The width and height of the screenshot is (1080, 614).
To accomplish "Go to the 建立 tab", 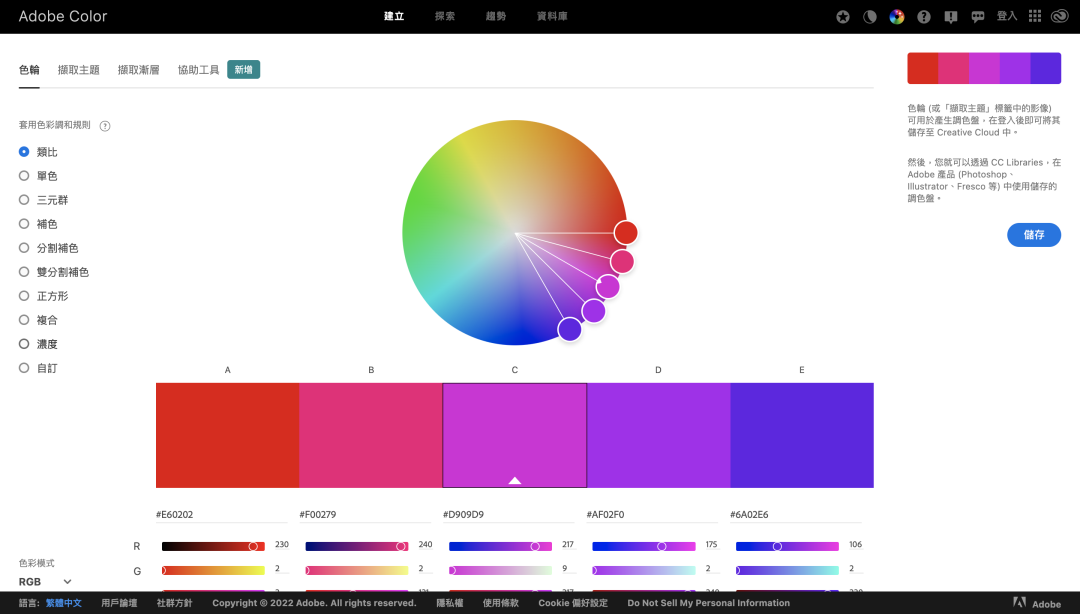I will click(x=394, y=16).
